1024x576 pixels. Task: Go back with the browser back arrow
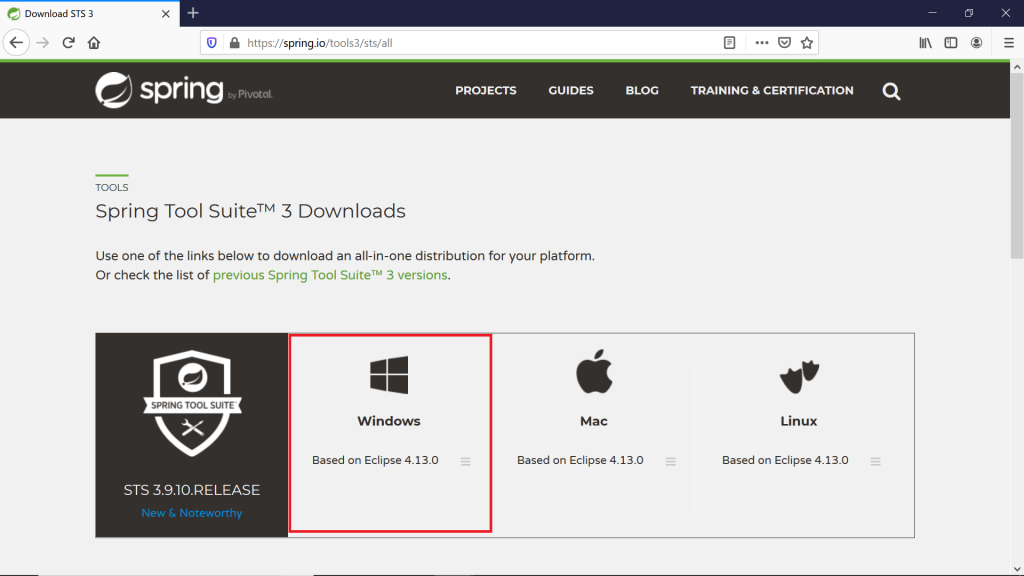click(16, 43)
